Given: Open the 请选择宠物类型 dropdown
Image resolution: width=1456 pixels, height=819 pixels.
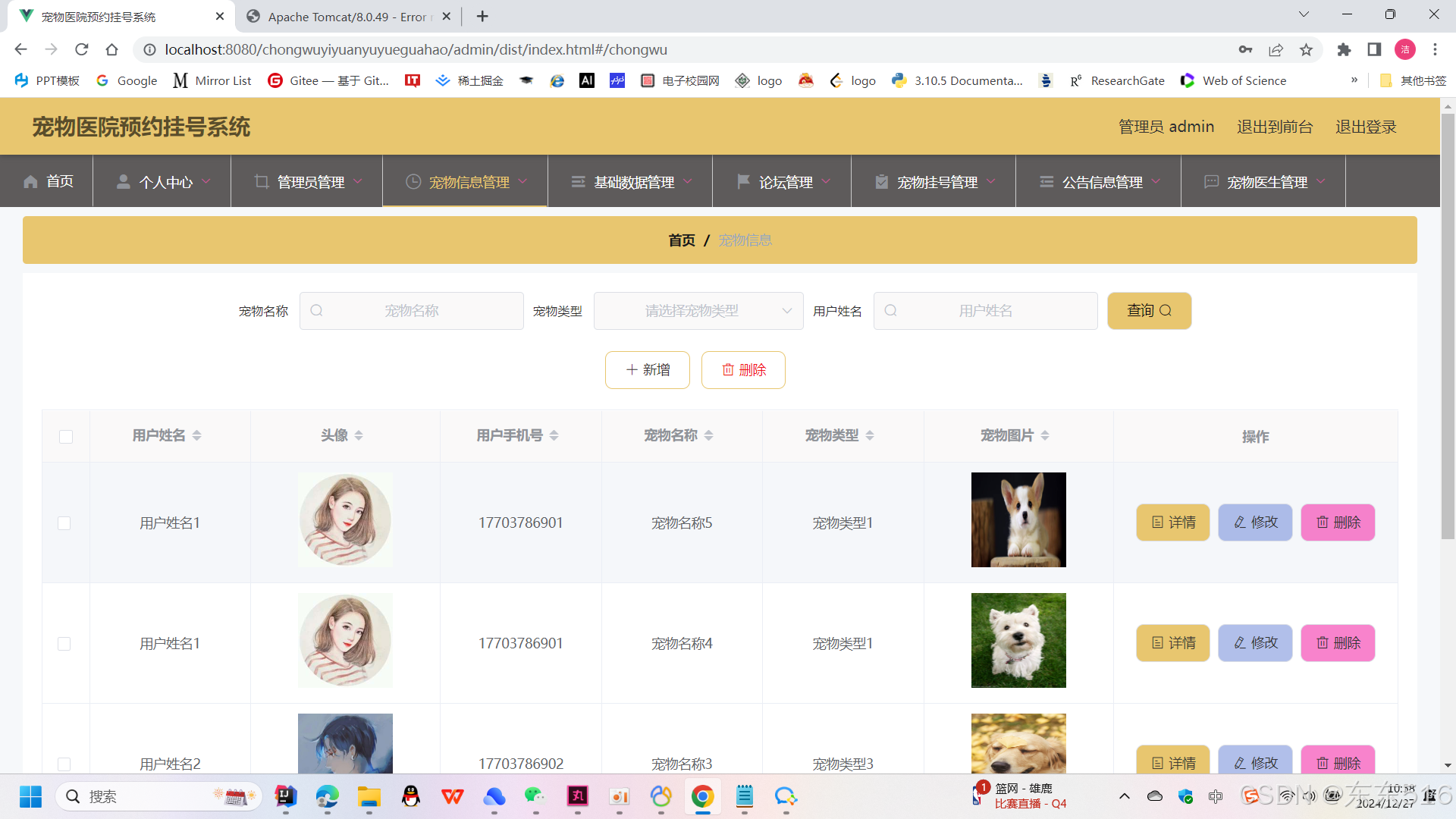Looking at the screenshot, I should point(698,311).
